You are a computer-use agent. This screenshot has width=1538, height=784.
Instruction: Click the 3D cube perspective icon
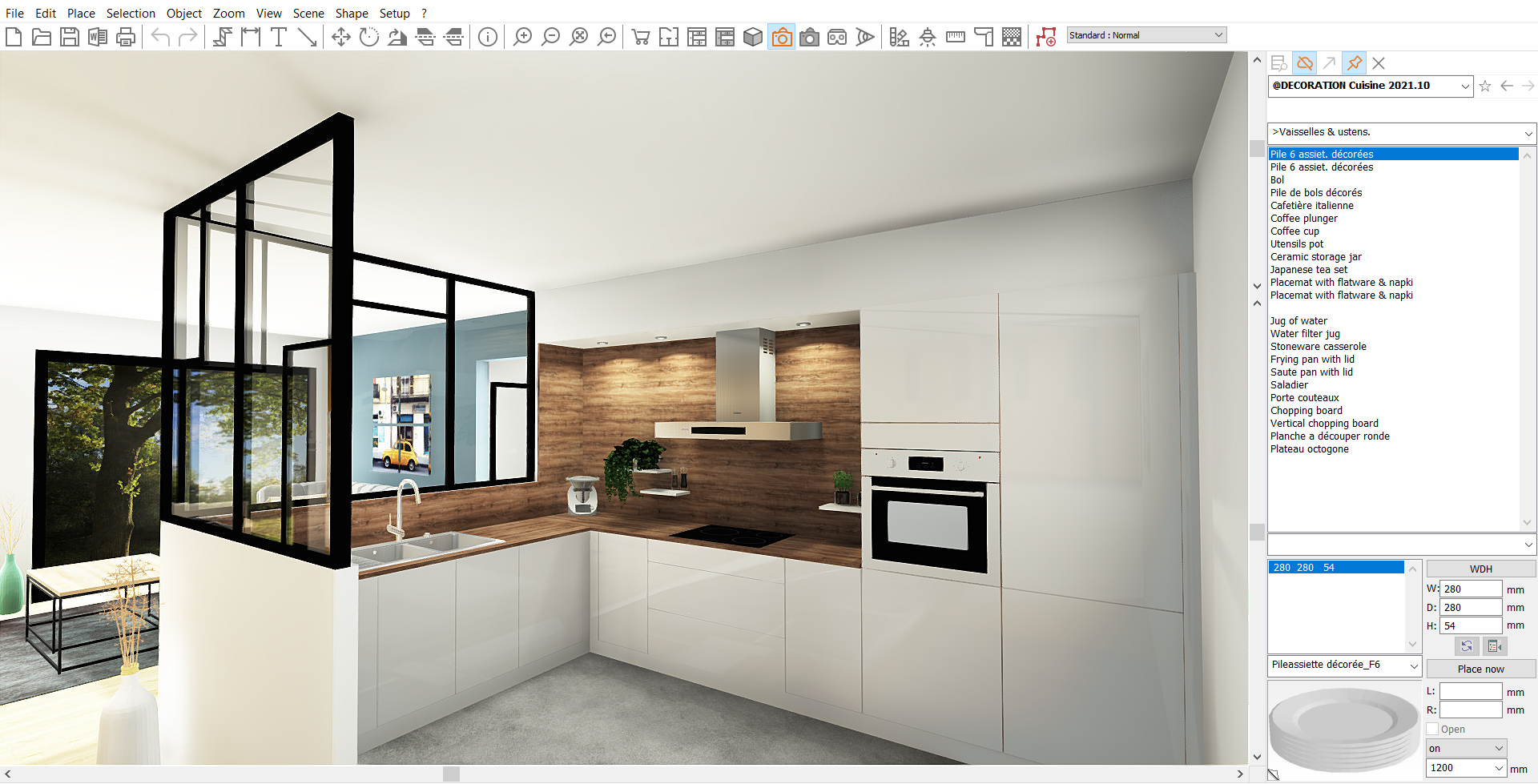[x=753, y=37]
